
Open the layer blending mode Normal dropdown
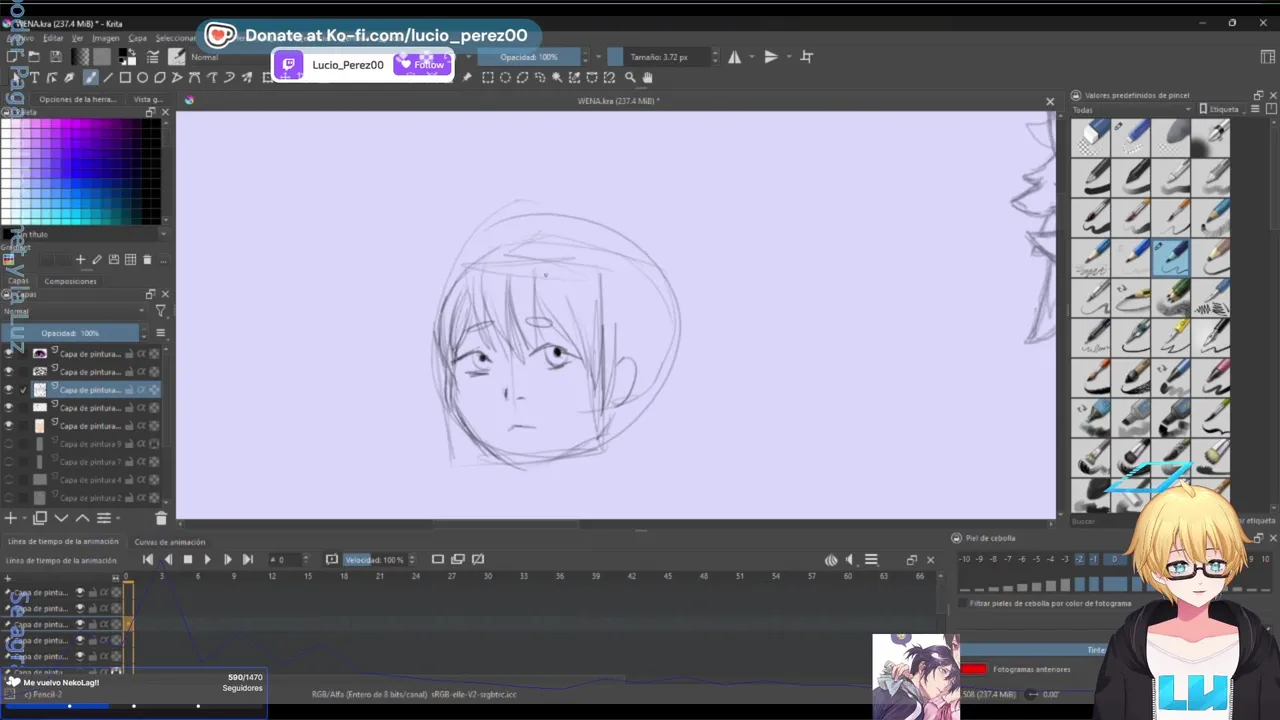point(75,312)
